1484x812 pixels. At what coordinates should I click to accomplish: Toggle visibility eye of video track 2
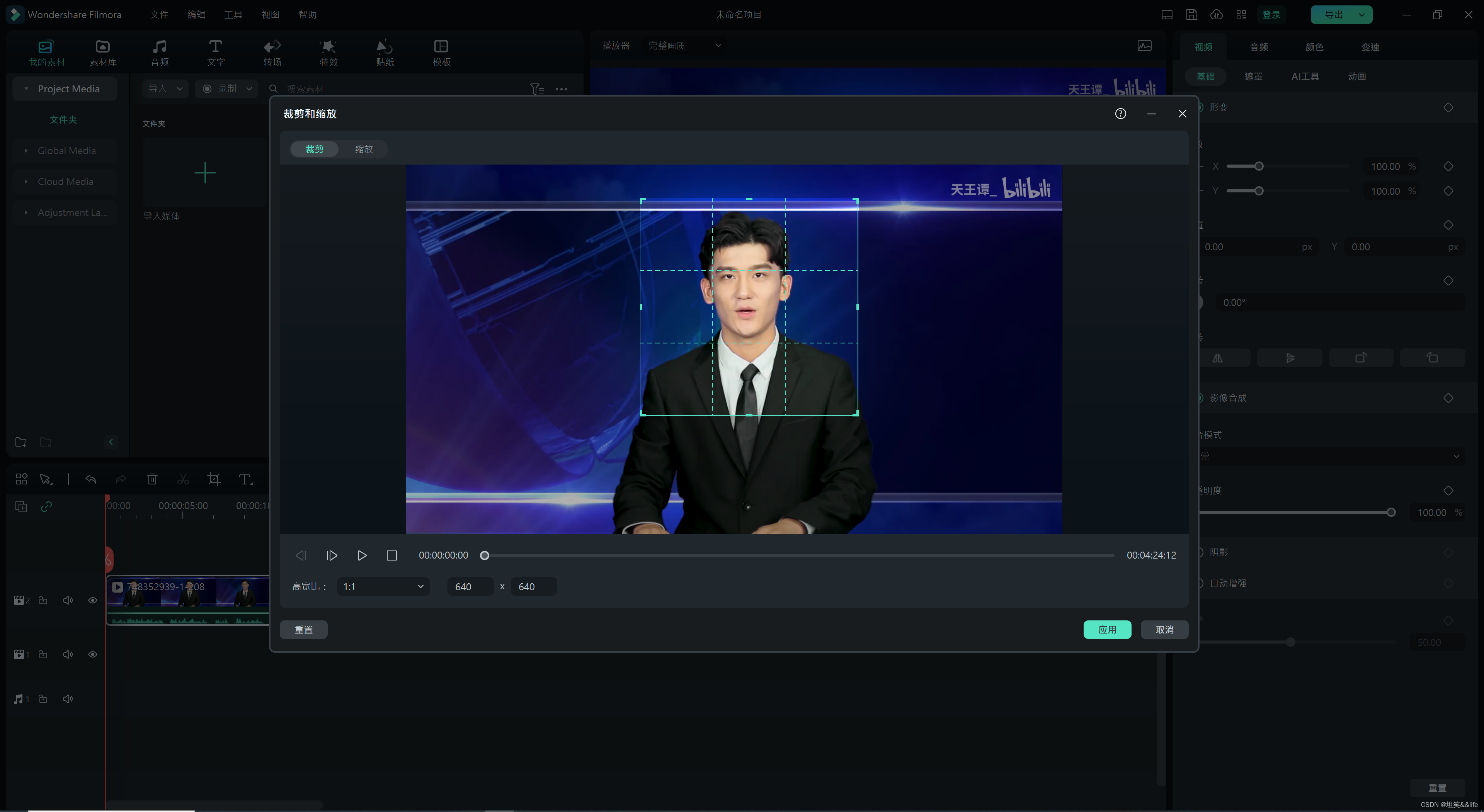coord(92,600)
